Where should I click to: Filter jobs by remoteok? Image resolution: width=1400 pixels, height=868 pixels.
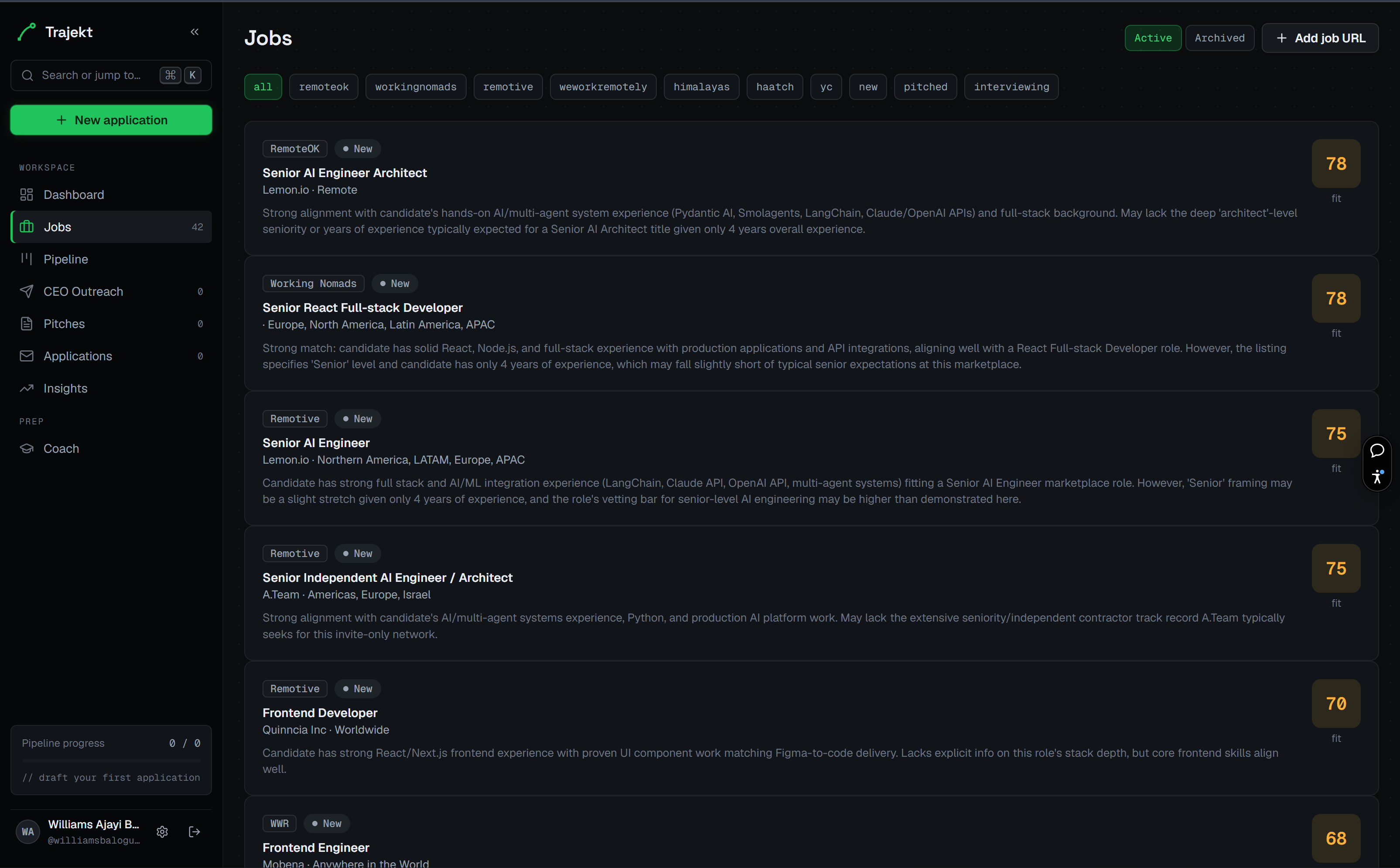pyautogui.click(x=324, y=87)
